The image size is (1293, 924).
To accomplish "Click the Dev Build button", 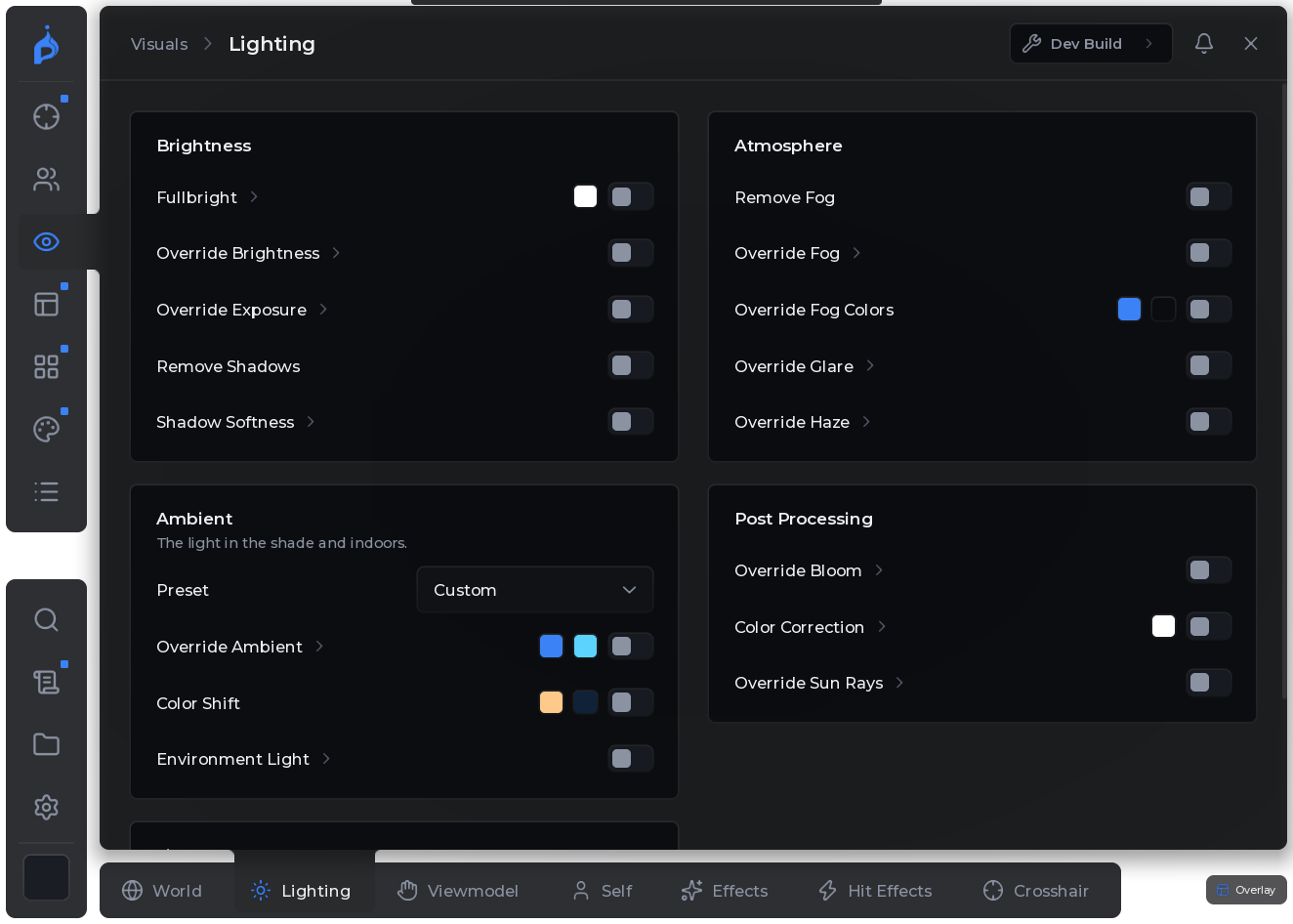I will coord(1091,43).
